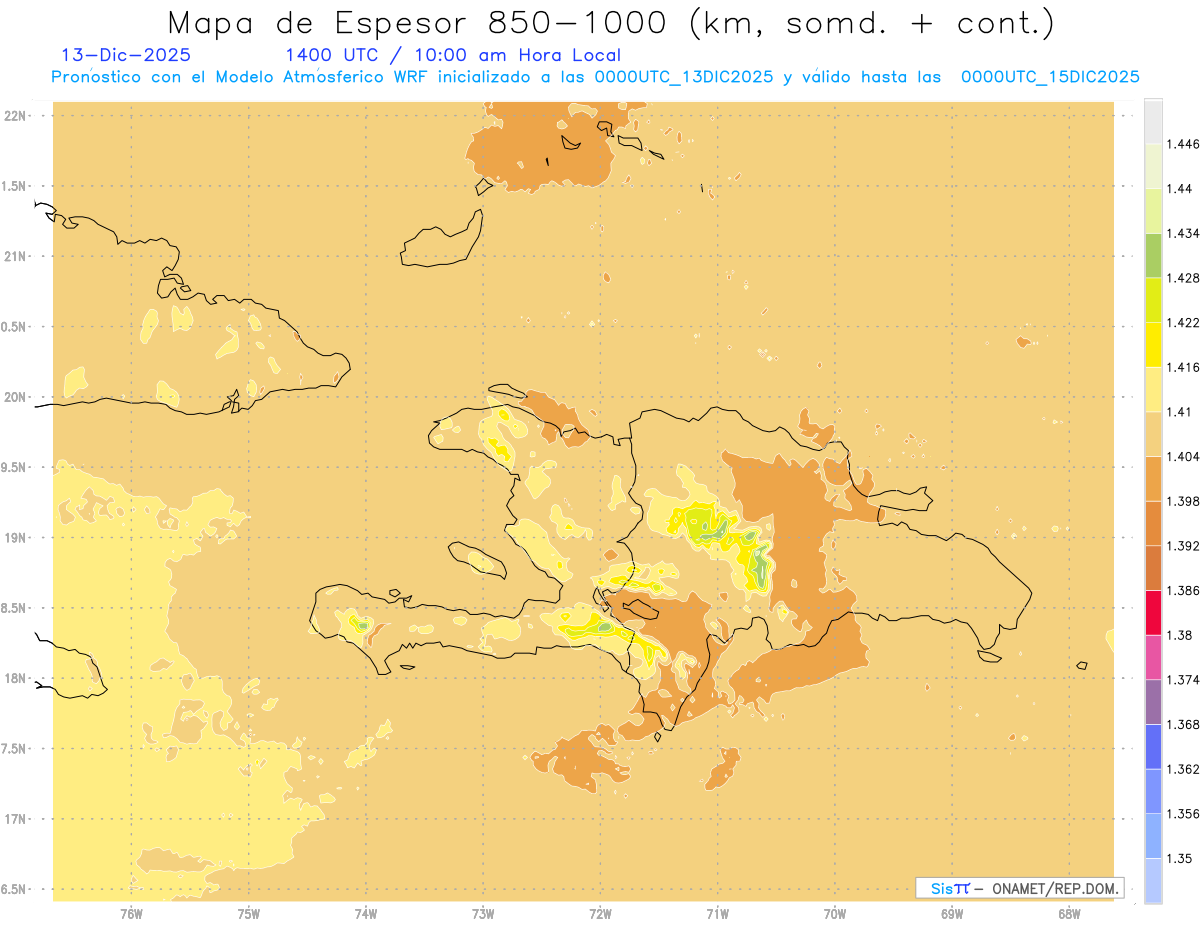Screen dimensions: 1200x927
Task: Click the legend value '1.35'
Action: point(1180,858)
